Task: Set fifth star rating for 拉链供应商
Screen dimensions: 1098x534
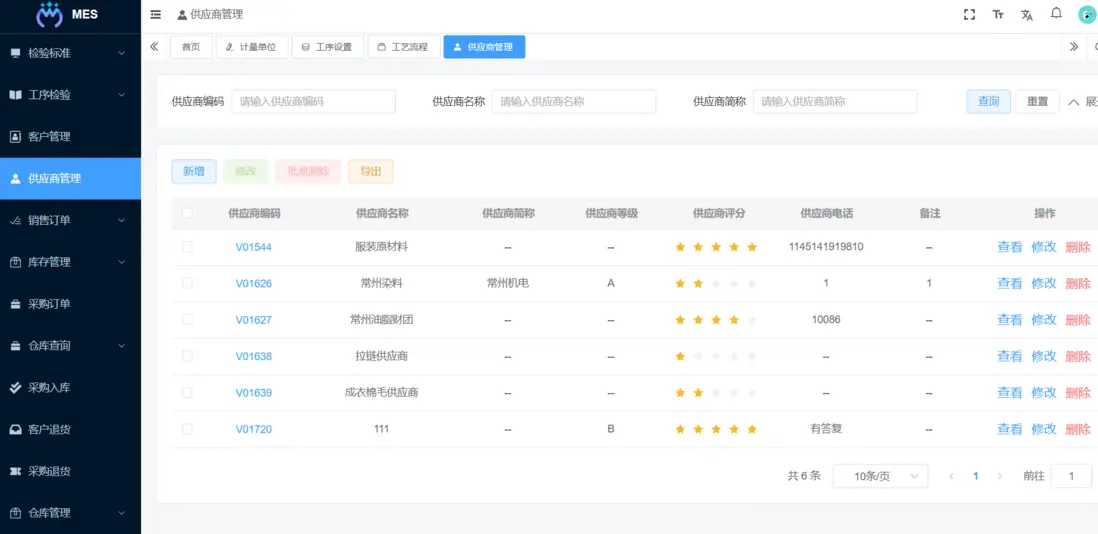Action: point(752,357)
